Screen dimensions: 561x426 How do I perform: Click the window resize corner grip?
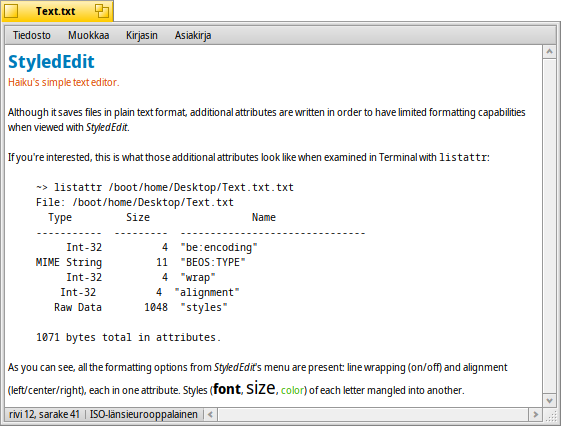point(550,415)
